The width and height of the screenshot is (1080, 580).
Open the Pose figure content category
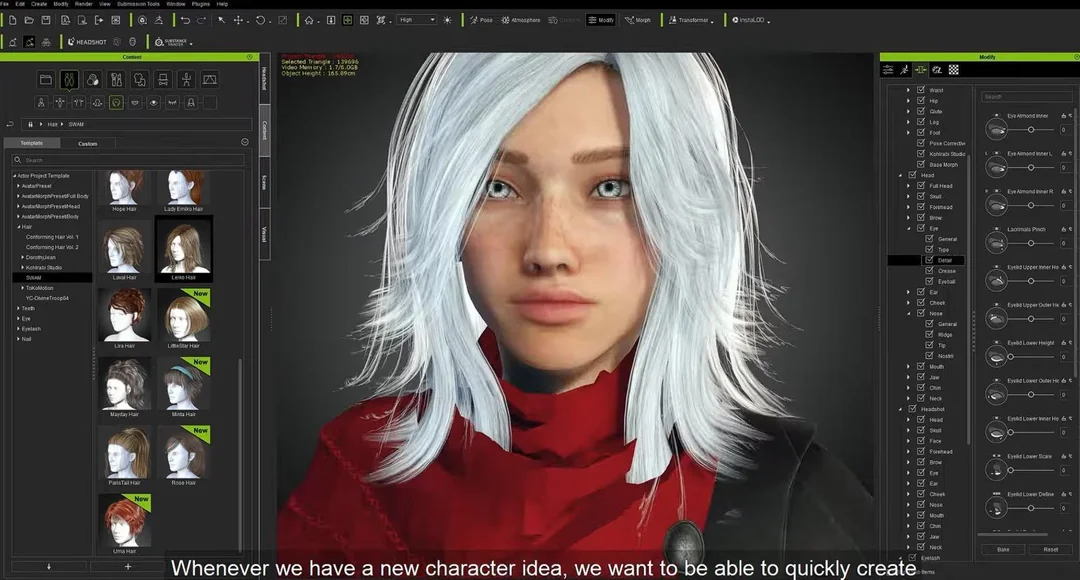(186, 80)
